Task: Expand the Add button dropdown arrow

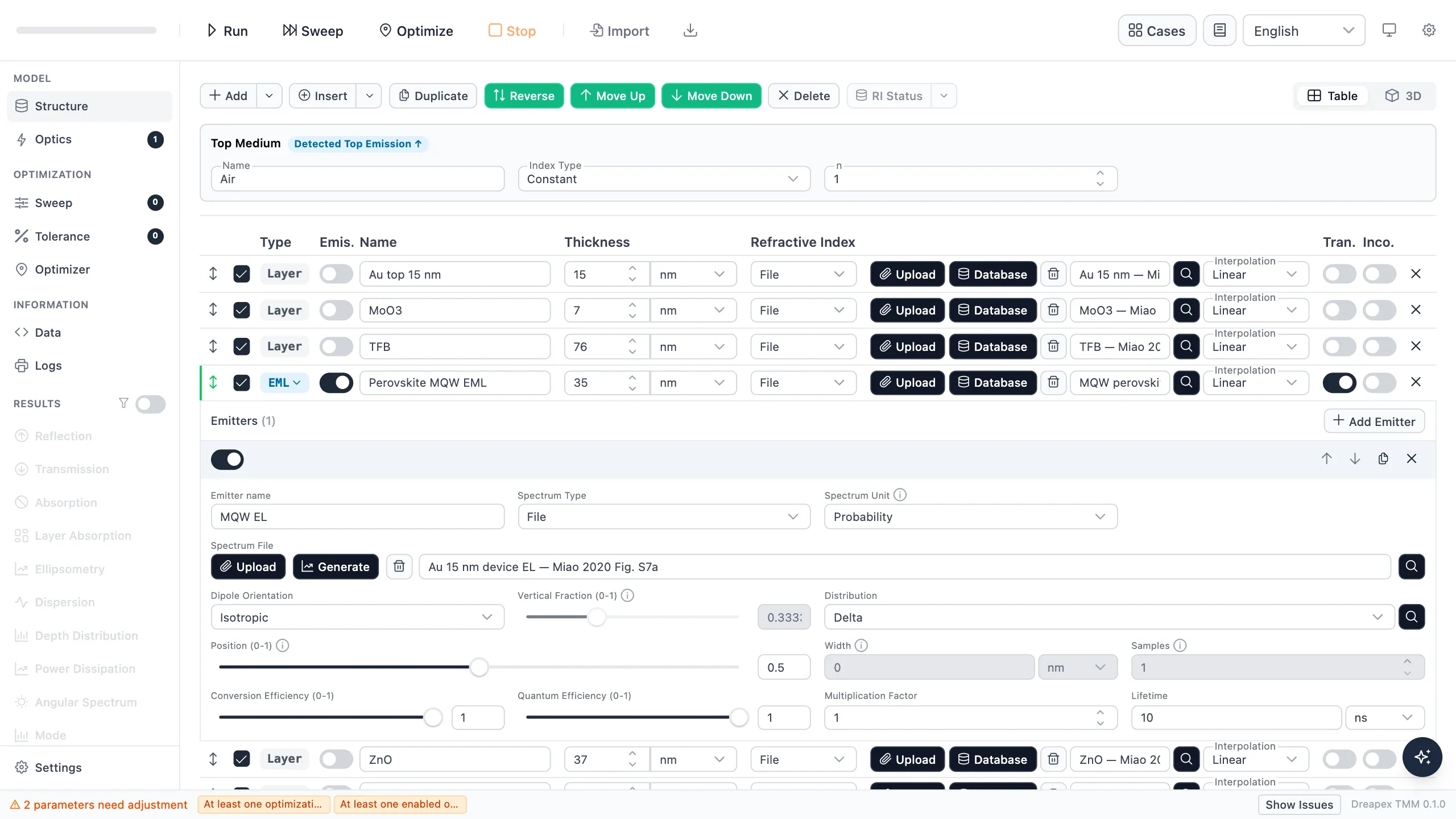Action: [x=269, y=96]
